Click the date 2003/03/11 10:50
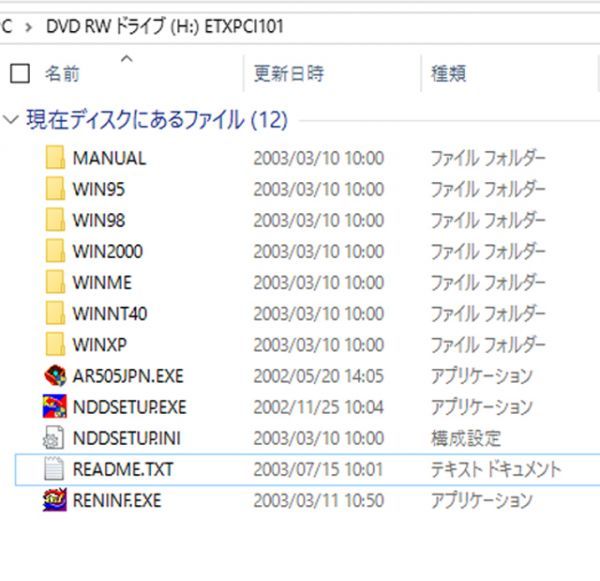Viewport: 600px width, 581px height. click(318, 500)
